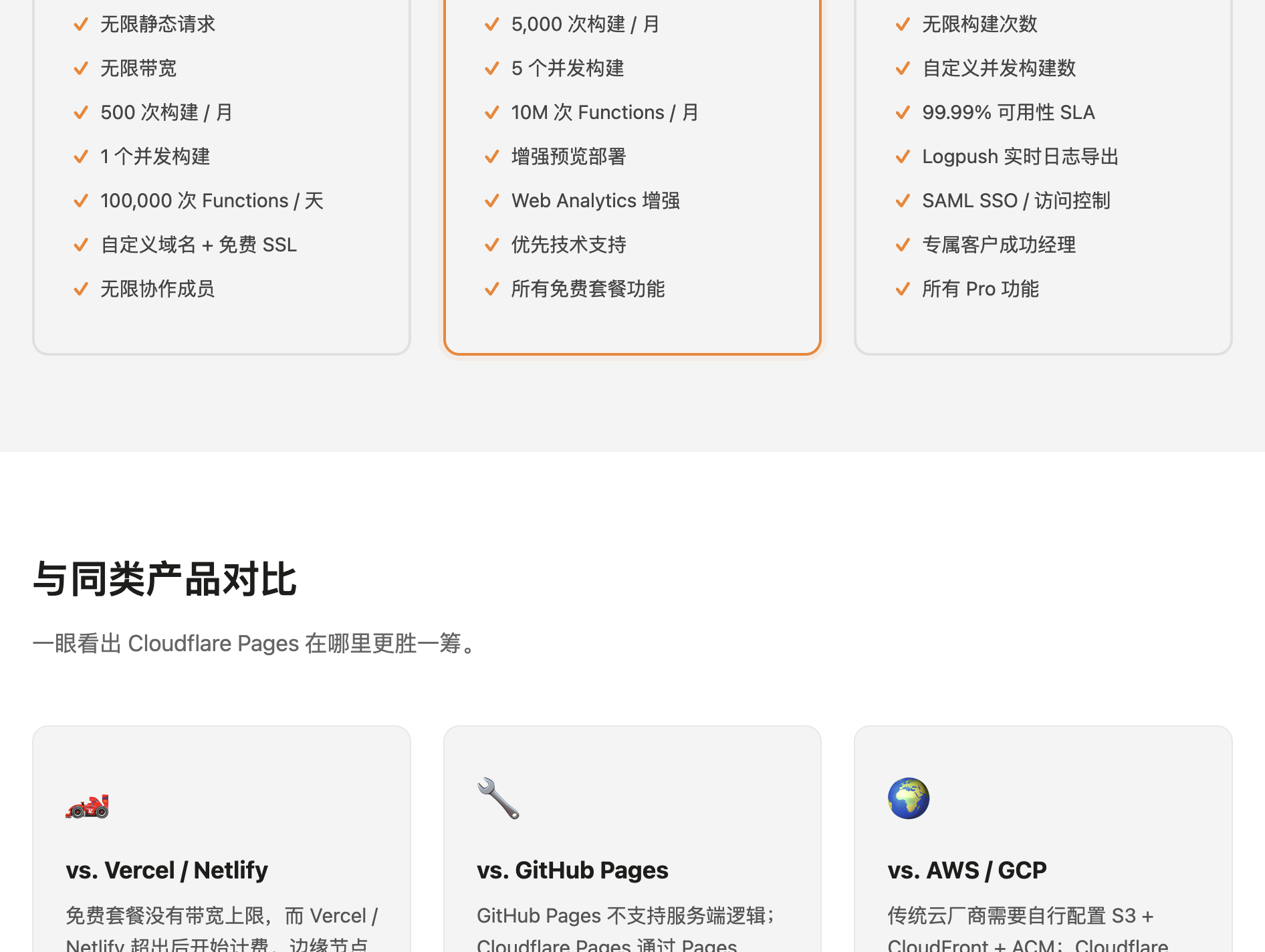Screen dimensions: 1265x952
Task: Click the checkmark next to 自定义并发构建数
Action: tap(903, 69)
